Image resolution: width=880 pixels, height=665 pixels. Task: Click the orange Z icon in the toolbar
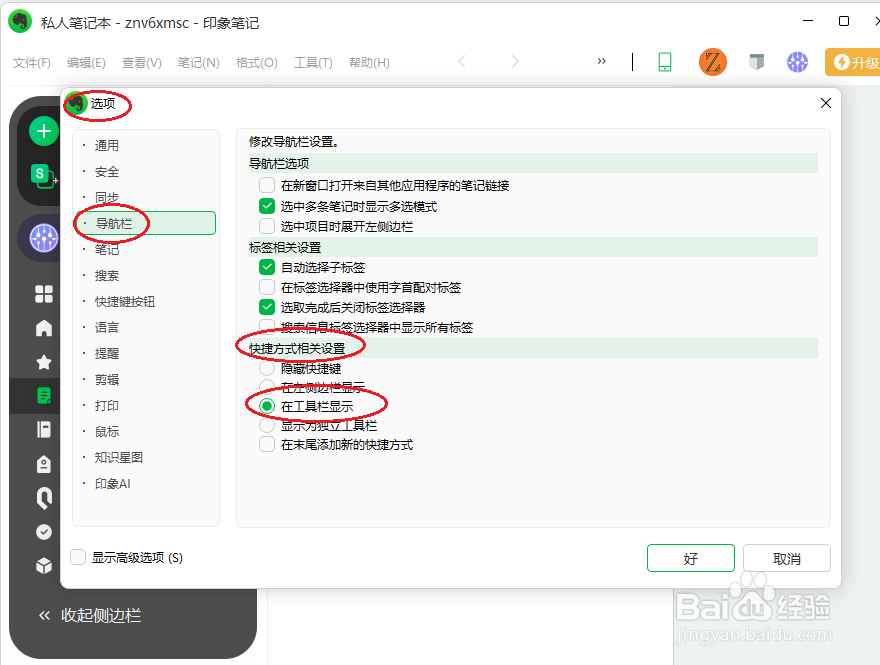(712, 62)
